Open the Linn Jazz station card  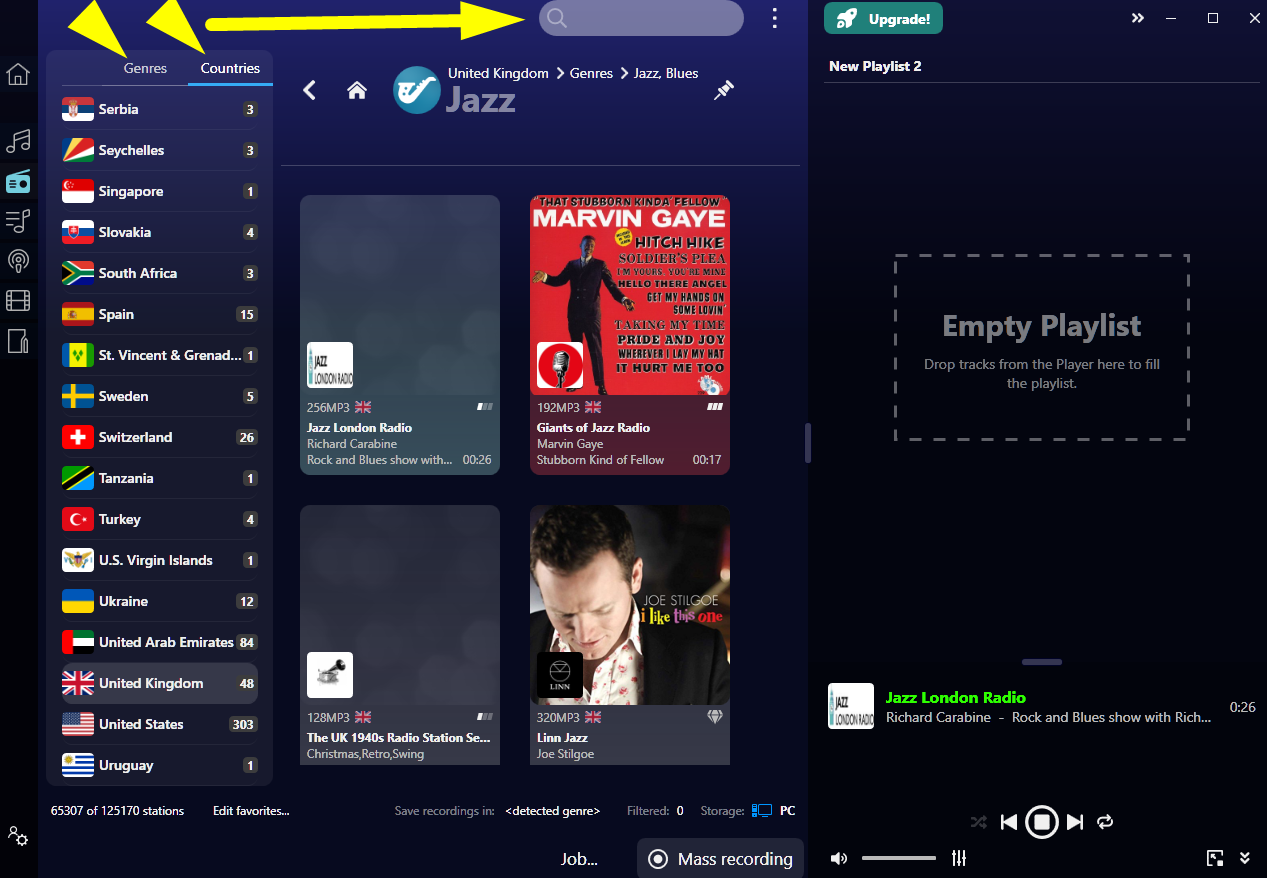pos(630,635)
